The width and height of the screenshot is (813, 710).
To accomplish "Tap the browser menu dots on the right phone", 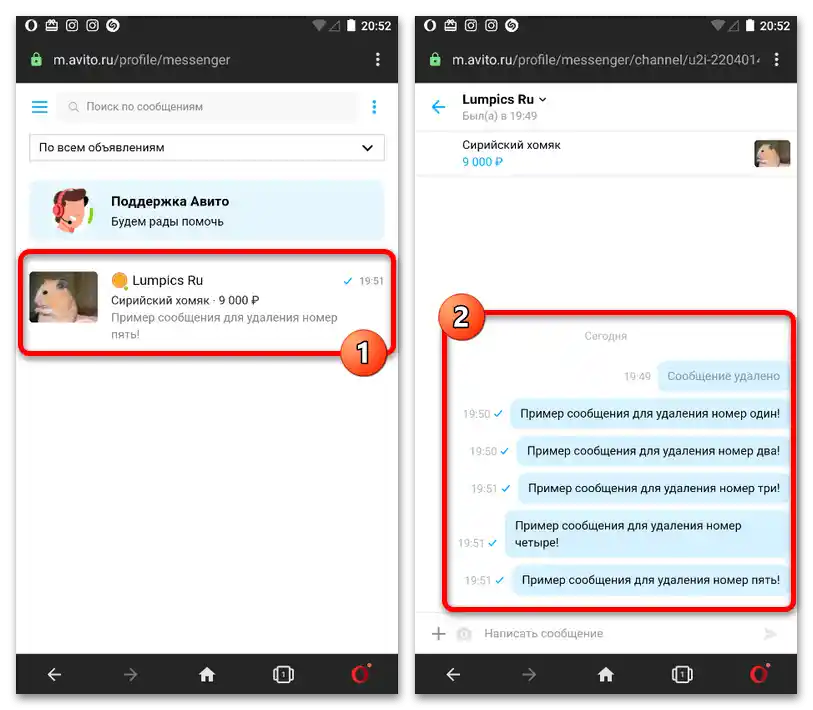I will (776, 60).
